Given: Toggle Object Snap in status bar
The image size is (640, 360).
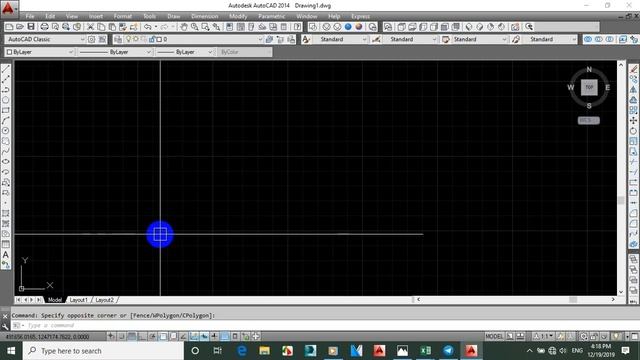Looking at the screenshot, I should [x=163, y=336].
